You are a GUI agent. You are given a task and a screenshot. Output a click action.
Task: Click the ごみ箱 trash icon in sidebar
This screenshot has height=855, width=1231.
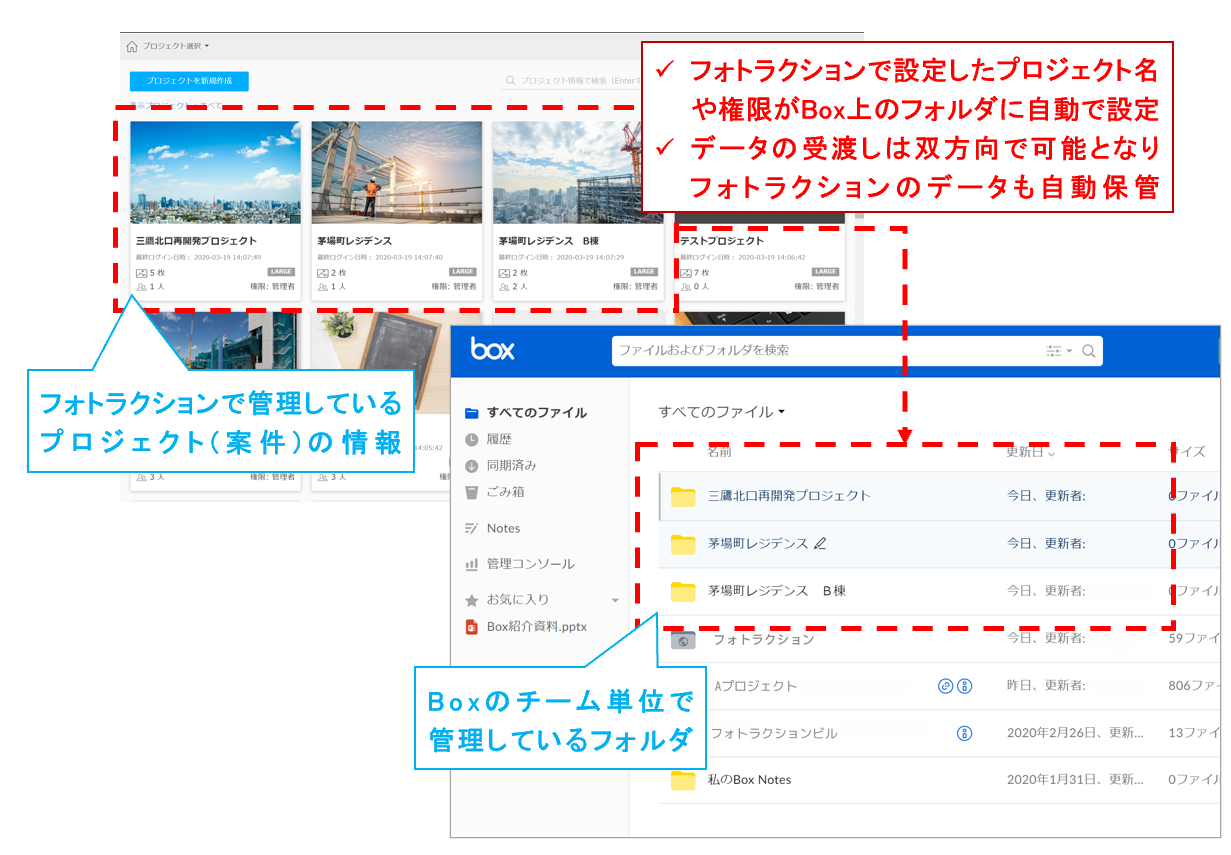click(x=472, y=492)
